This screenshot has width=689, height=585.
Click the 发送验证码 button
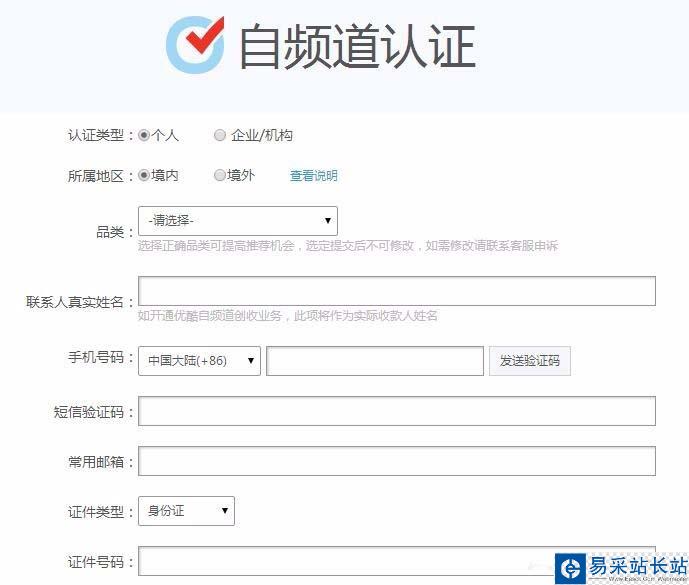tap(530, 361)
